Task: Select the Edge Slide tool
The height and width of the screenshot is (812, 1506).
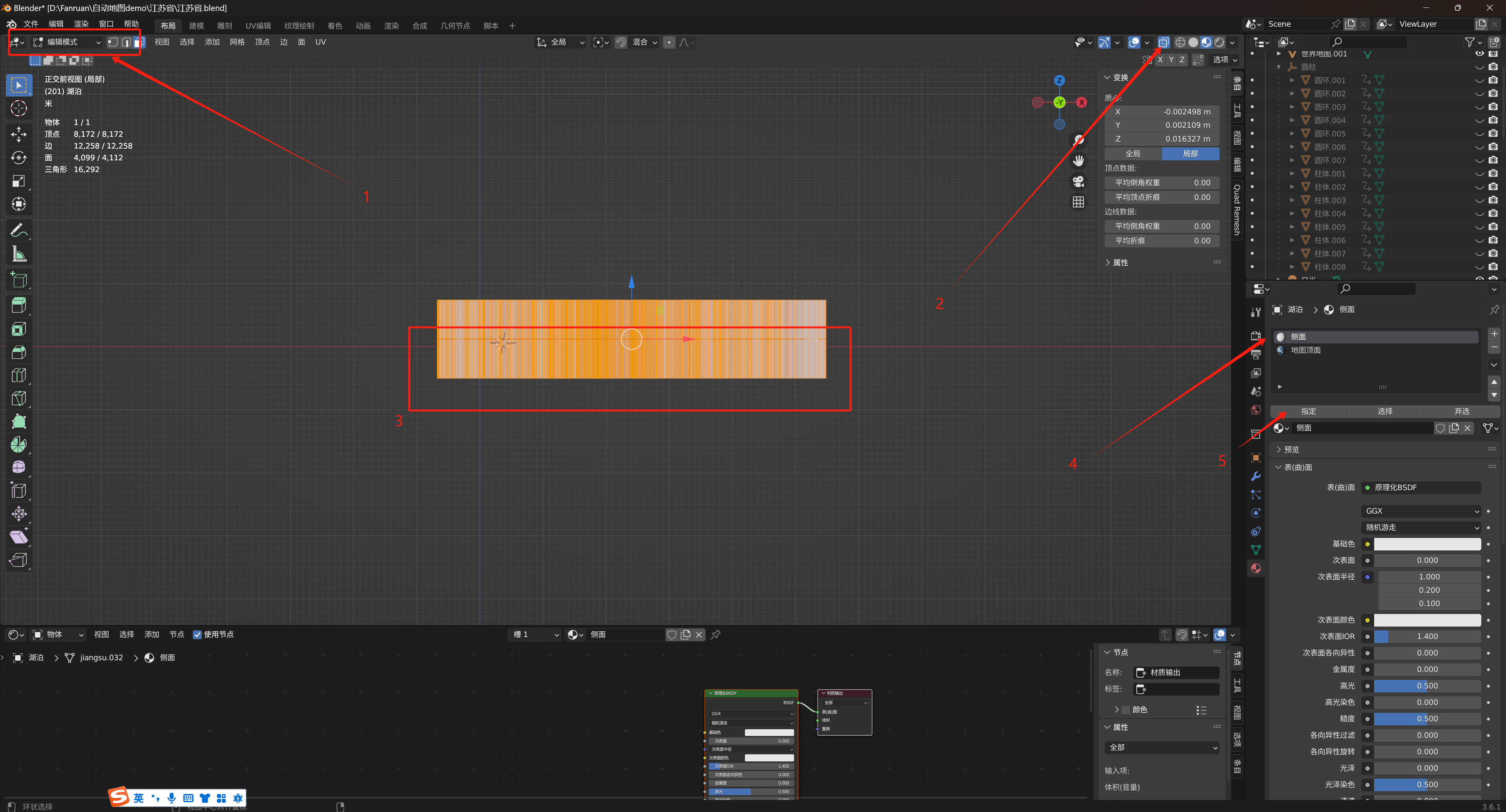Action: tap(19, 491)
